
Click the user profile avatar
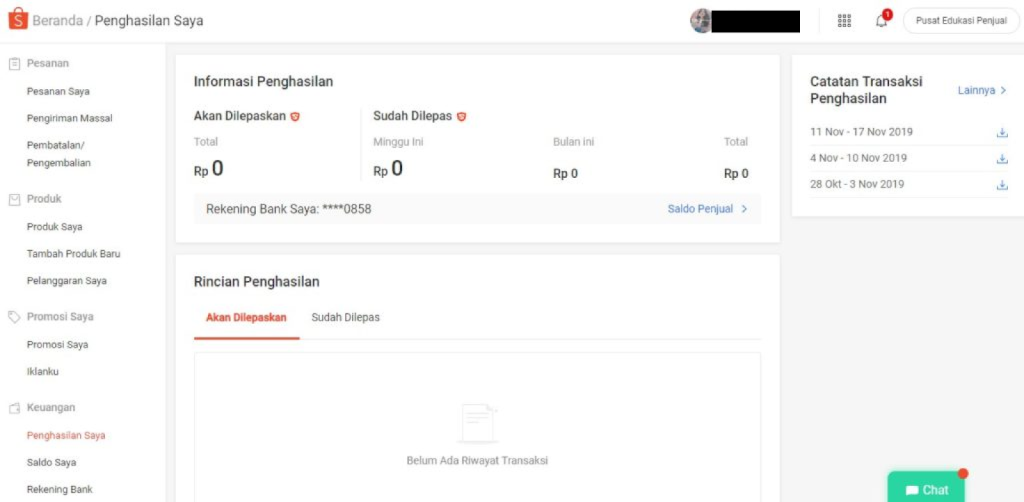[701, 21]
